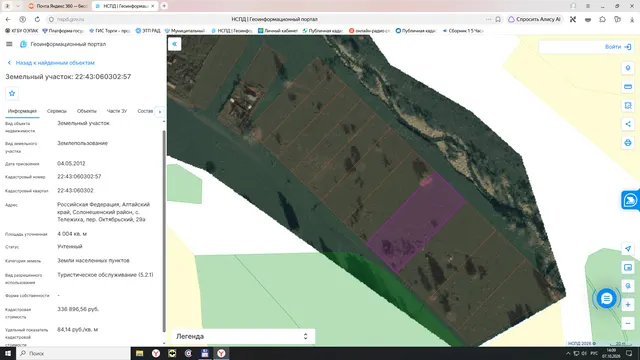Switch to the Части ЗУ tab

(x=117, y=111)
